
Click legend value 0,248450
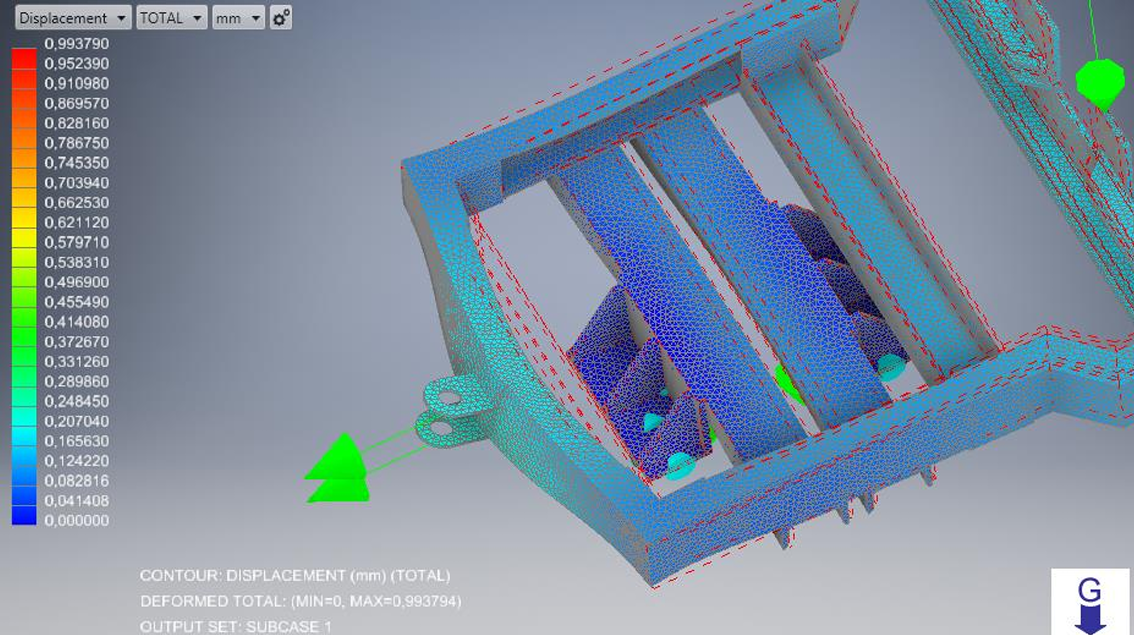click(x=77, y=401)
